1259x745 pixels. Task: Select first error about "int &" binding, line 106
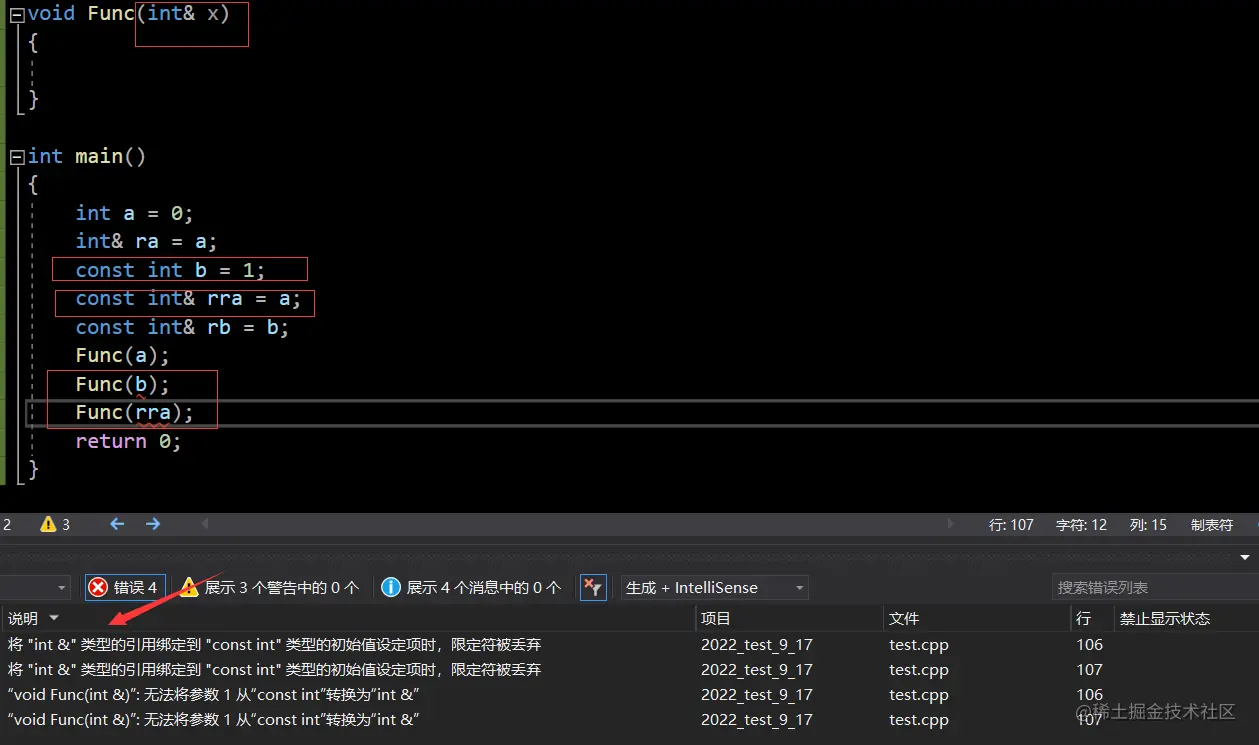tap(629, 645)
